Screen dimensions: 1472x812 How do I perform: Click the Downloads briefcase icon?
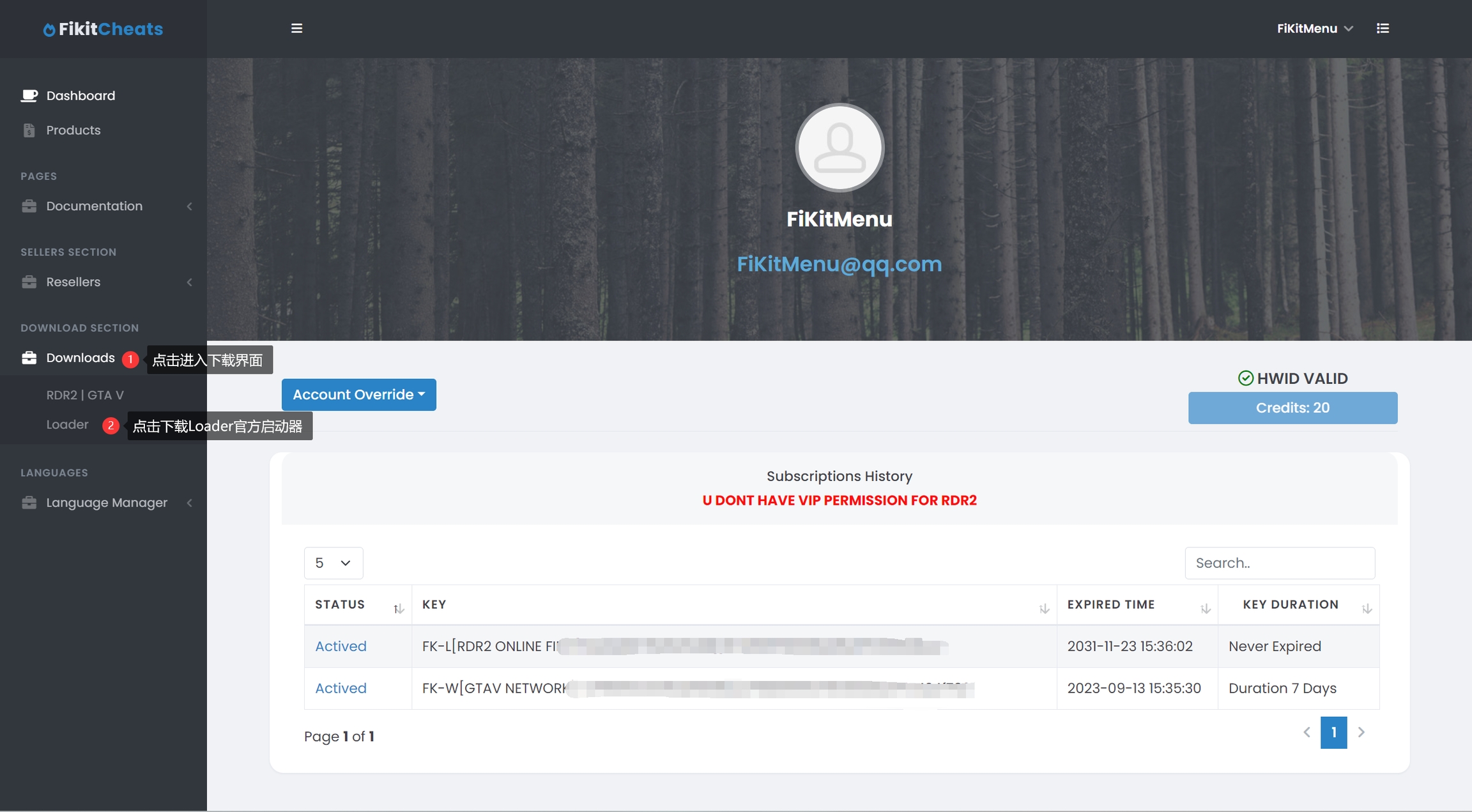(x=29, y=358)
